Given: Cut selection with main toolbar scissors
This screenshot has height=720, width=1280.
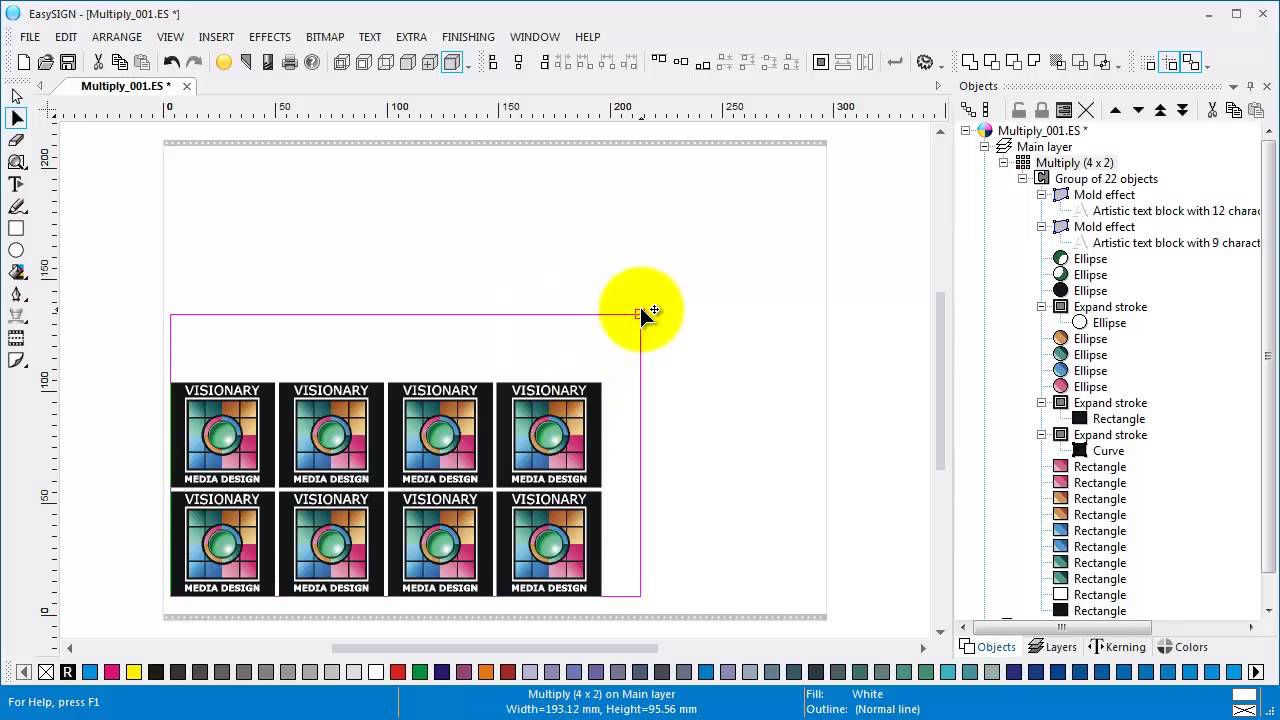Looking at the screenshot, I should tap(98, 62).
